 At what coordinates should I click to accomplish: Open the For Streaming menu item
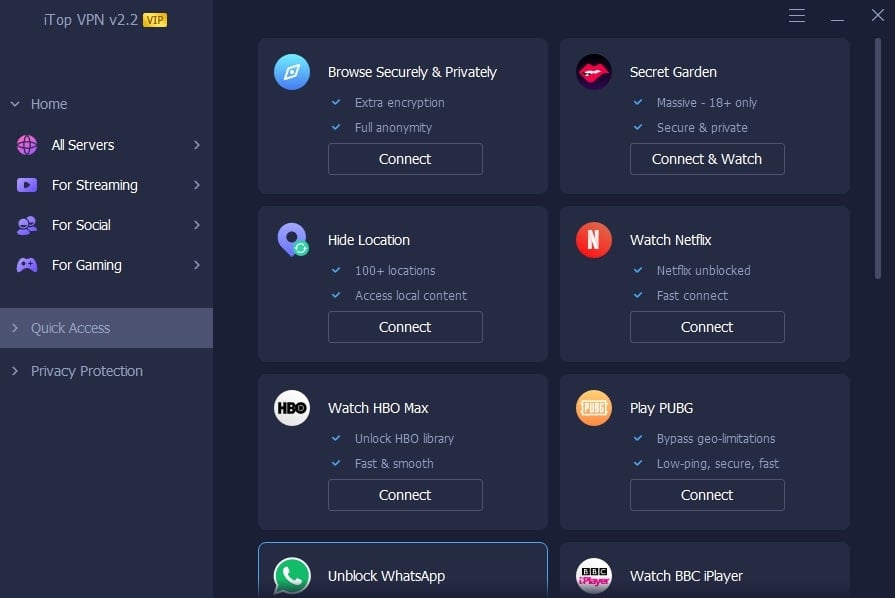point(107,185)
